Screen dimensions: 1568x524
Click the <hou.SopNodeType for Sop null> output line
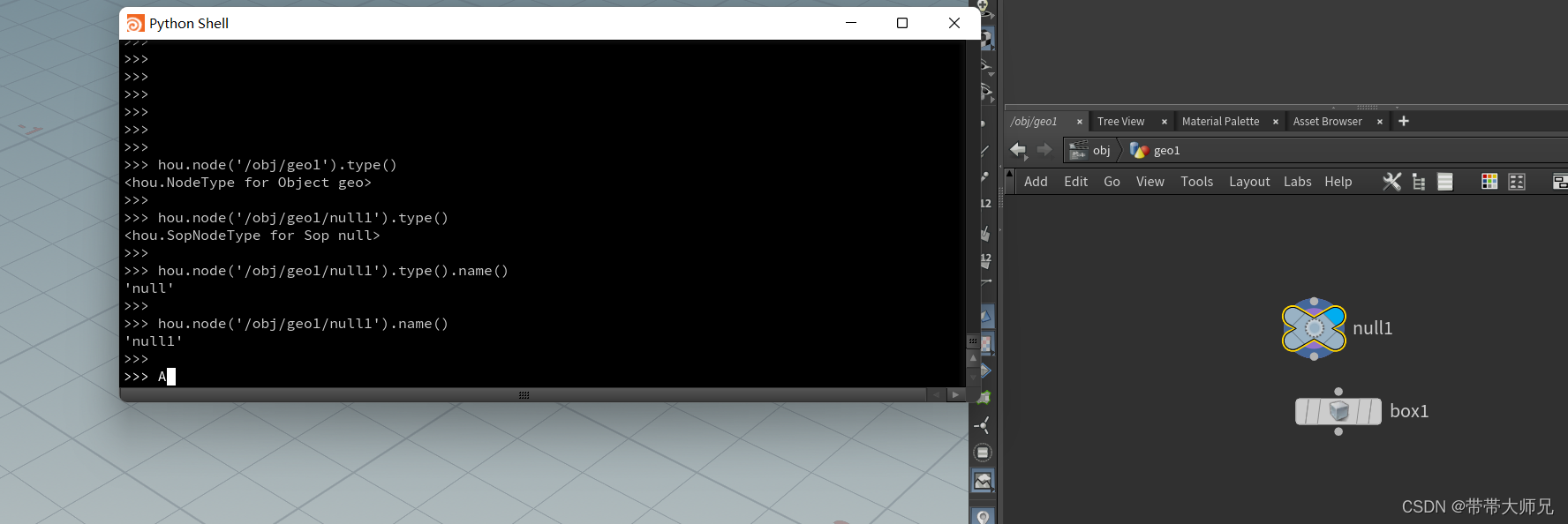[x=253, y=236]
